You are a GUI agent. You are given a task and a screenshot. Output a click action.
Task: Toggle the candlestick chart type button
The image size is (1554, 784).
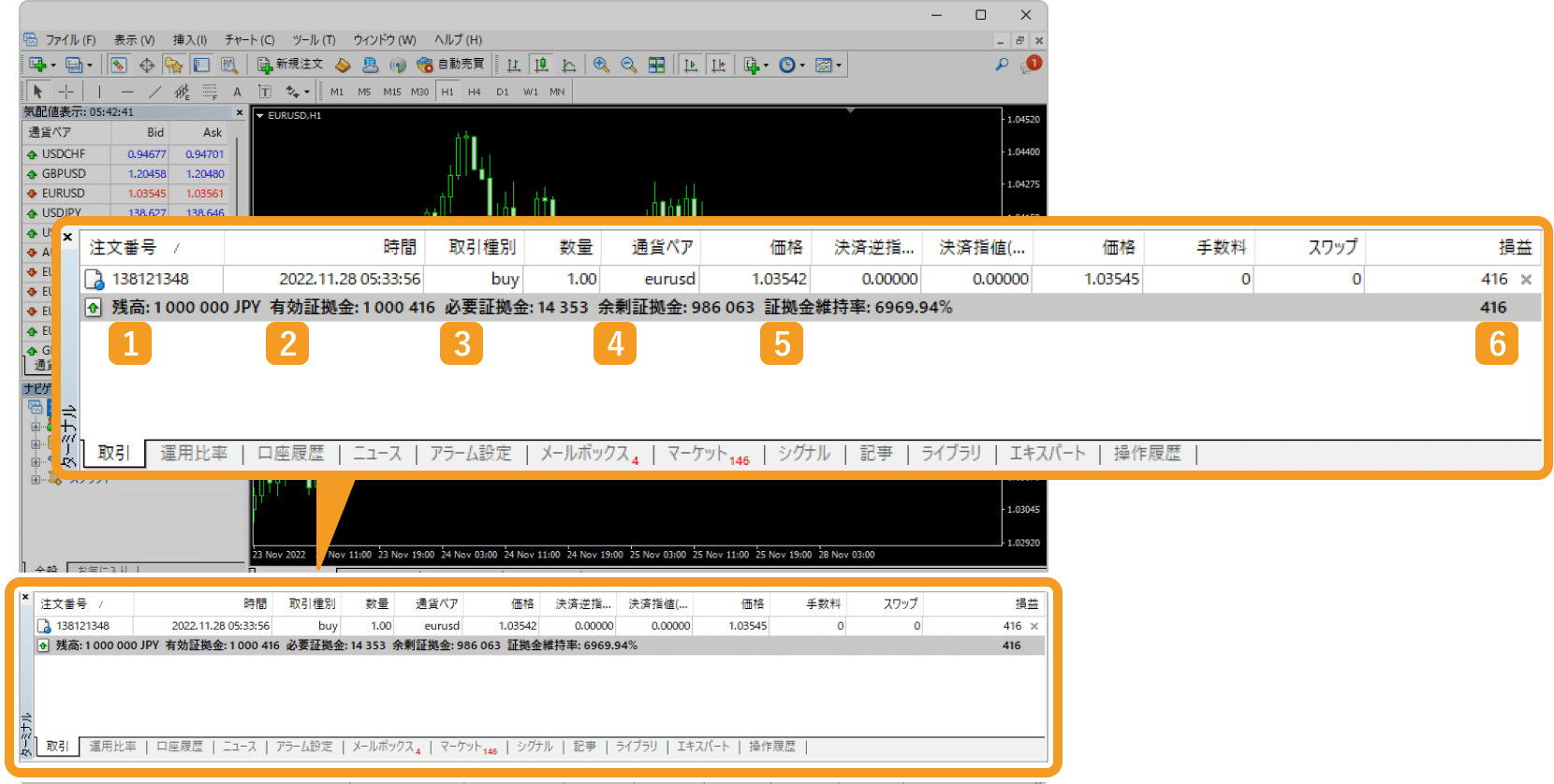coord(541,65)
